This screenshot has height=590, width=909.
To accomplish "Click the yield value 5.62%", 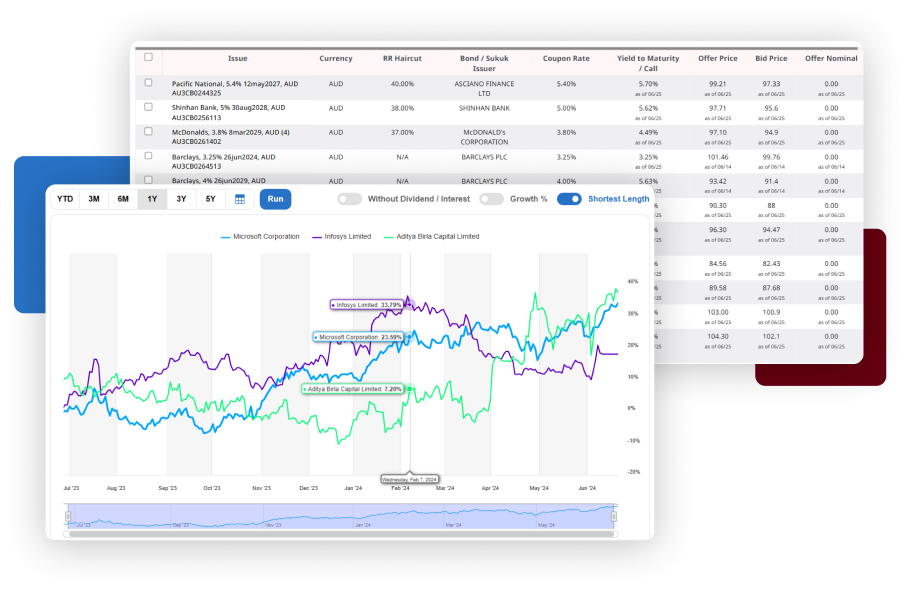I will [x=648, y=108].
